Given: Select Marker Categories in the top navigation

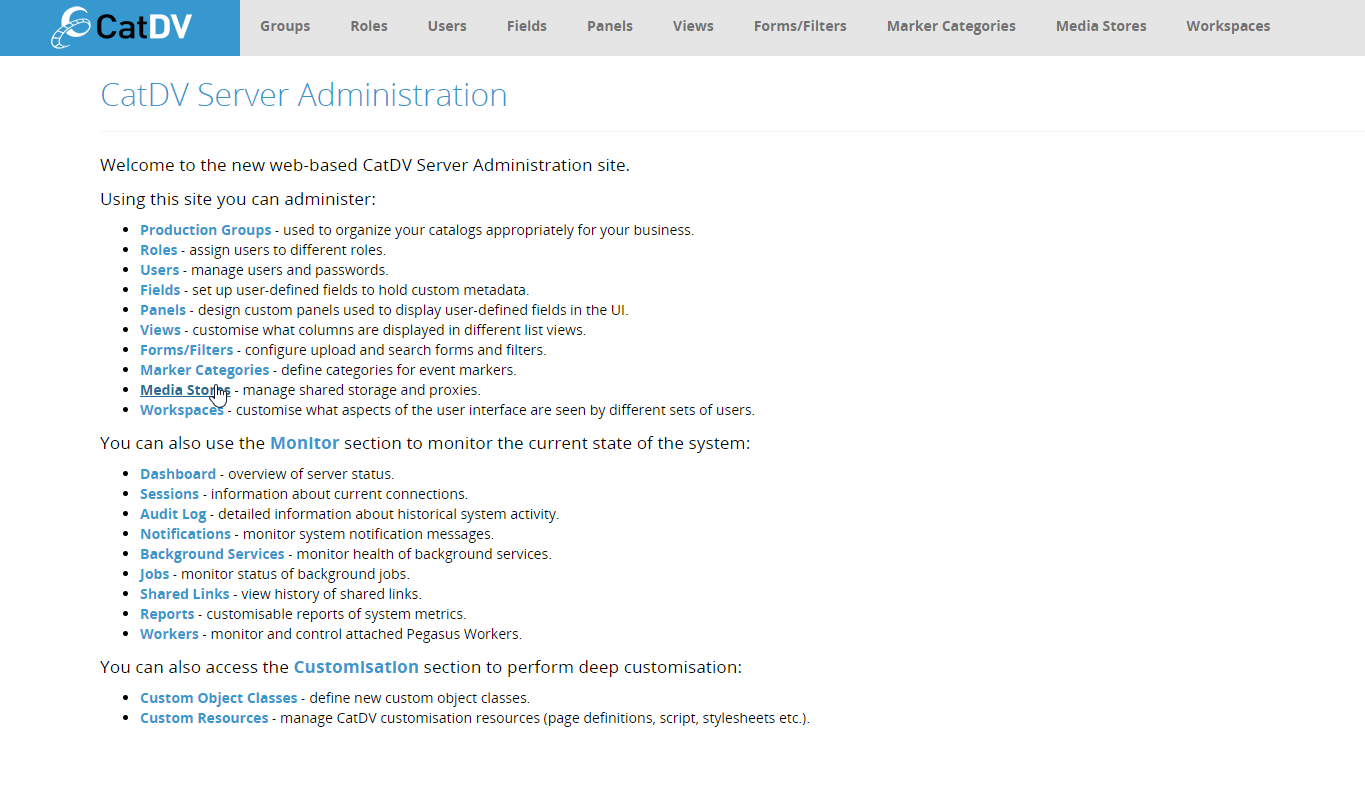Looking at the screenshot, I should pyautogui.click(x=951, y=26).
